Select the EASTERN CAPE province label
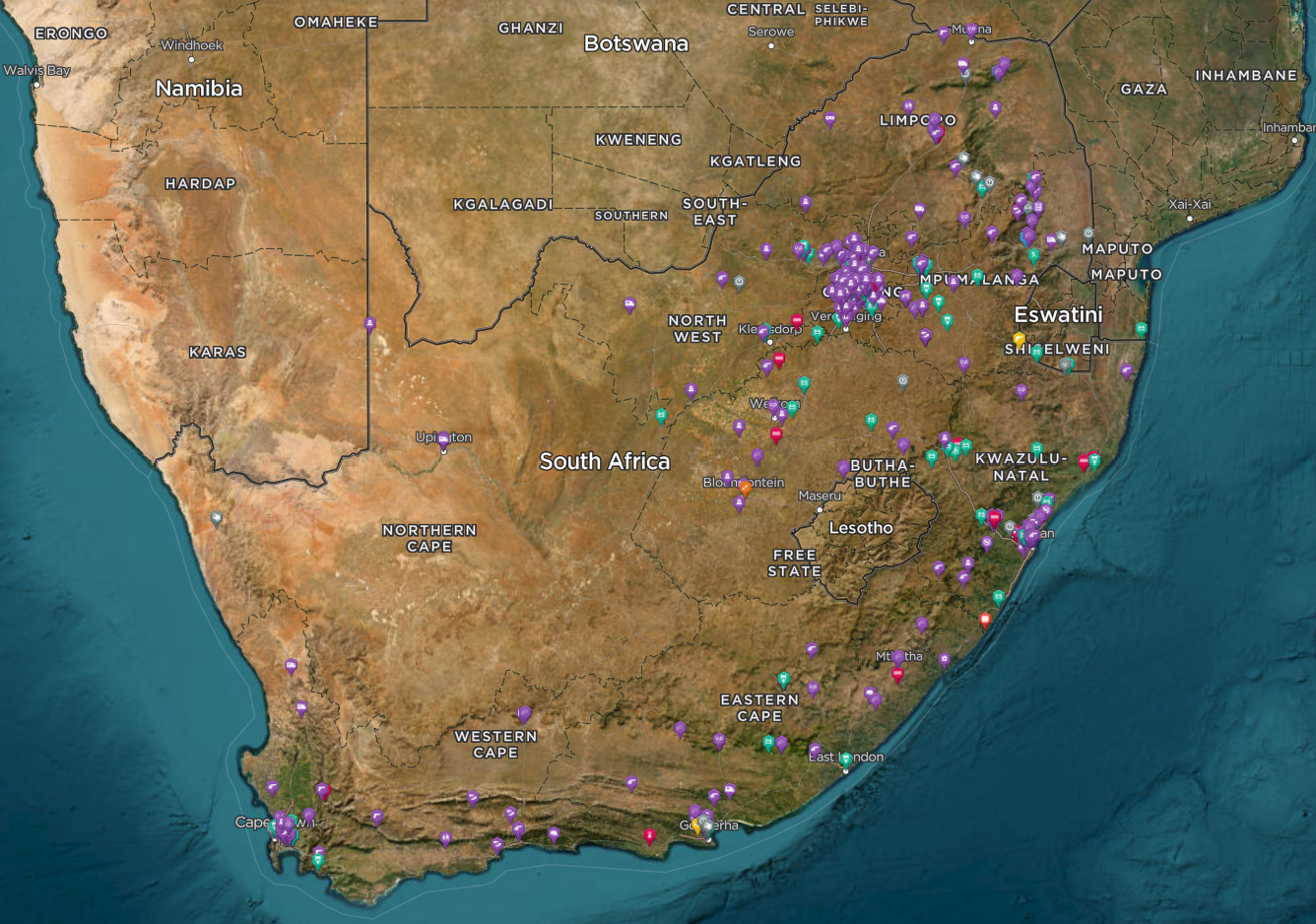 pos(759,707)
